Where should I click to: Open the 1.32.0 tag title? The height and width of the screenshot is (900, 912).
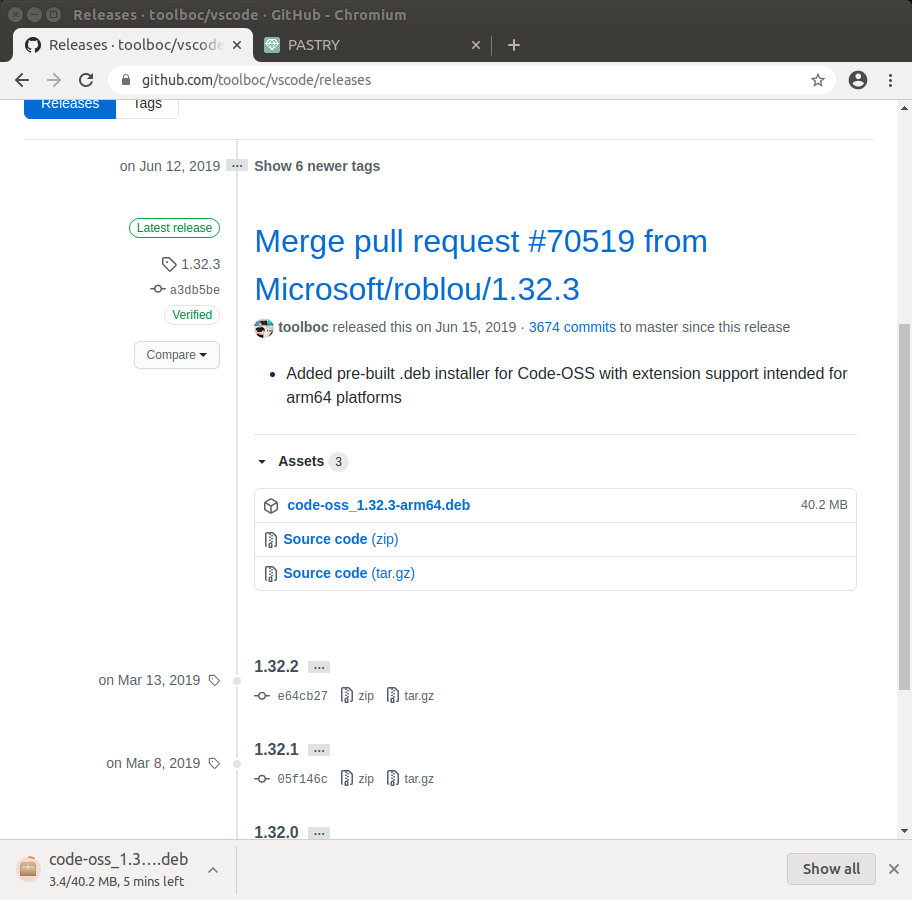276,833
